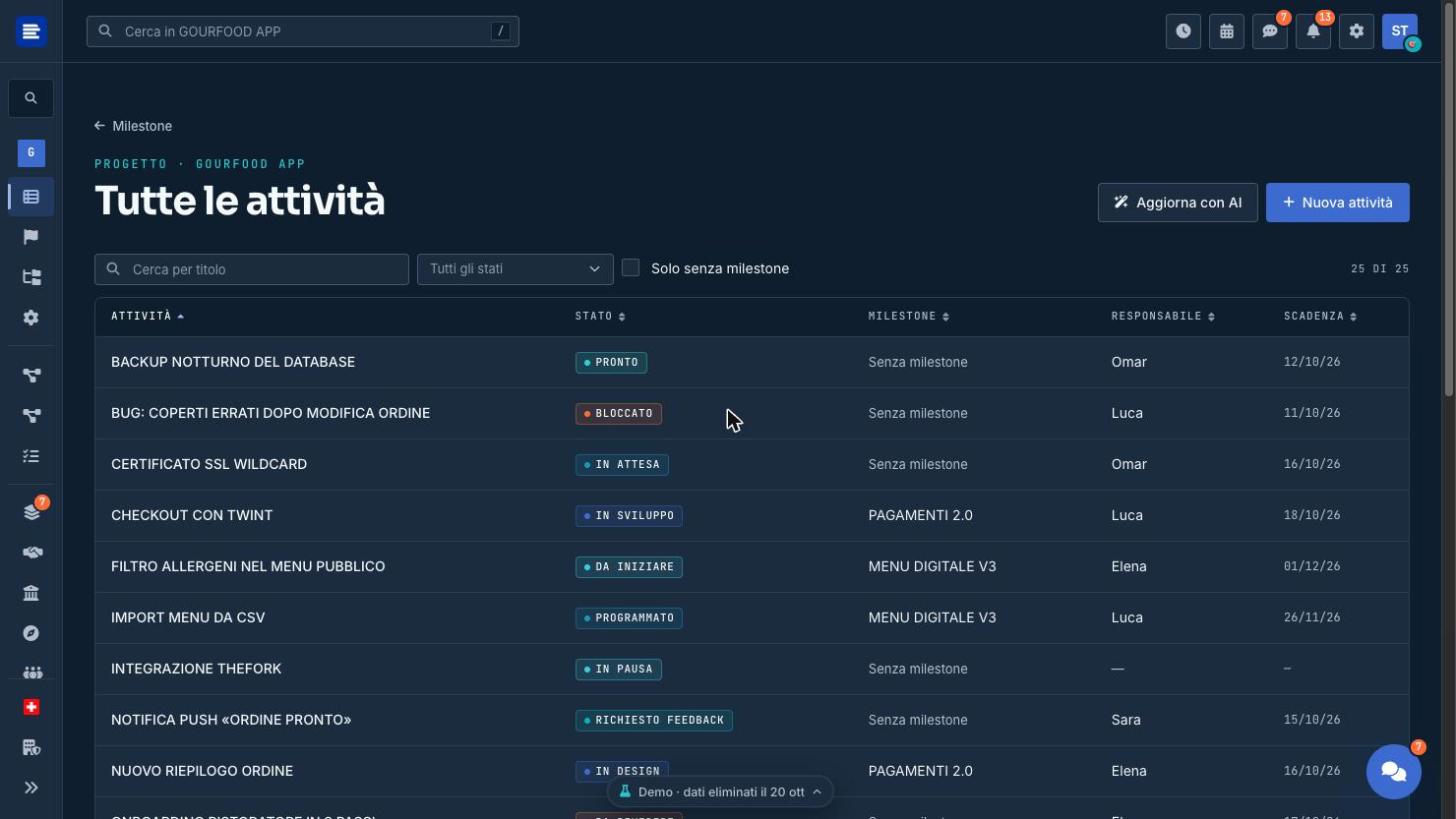Select the activities list icon in sidebar
Screen dimensions: 1456x819
pos(31,197)
